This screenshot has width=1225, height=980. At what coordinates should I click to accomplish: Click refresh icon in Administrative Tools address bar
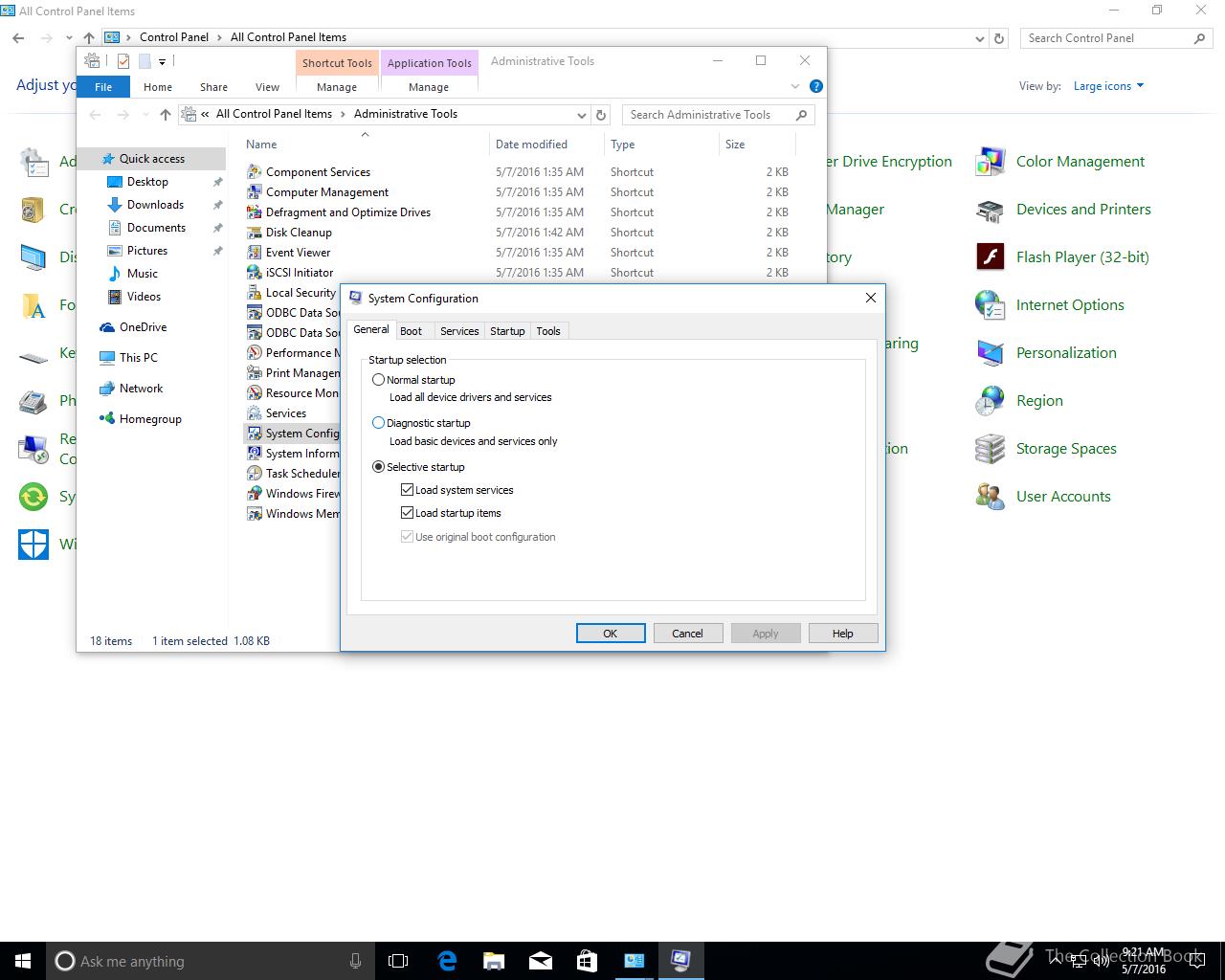tap(601, 115)
